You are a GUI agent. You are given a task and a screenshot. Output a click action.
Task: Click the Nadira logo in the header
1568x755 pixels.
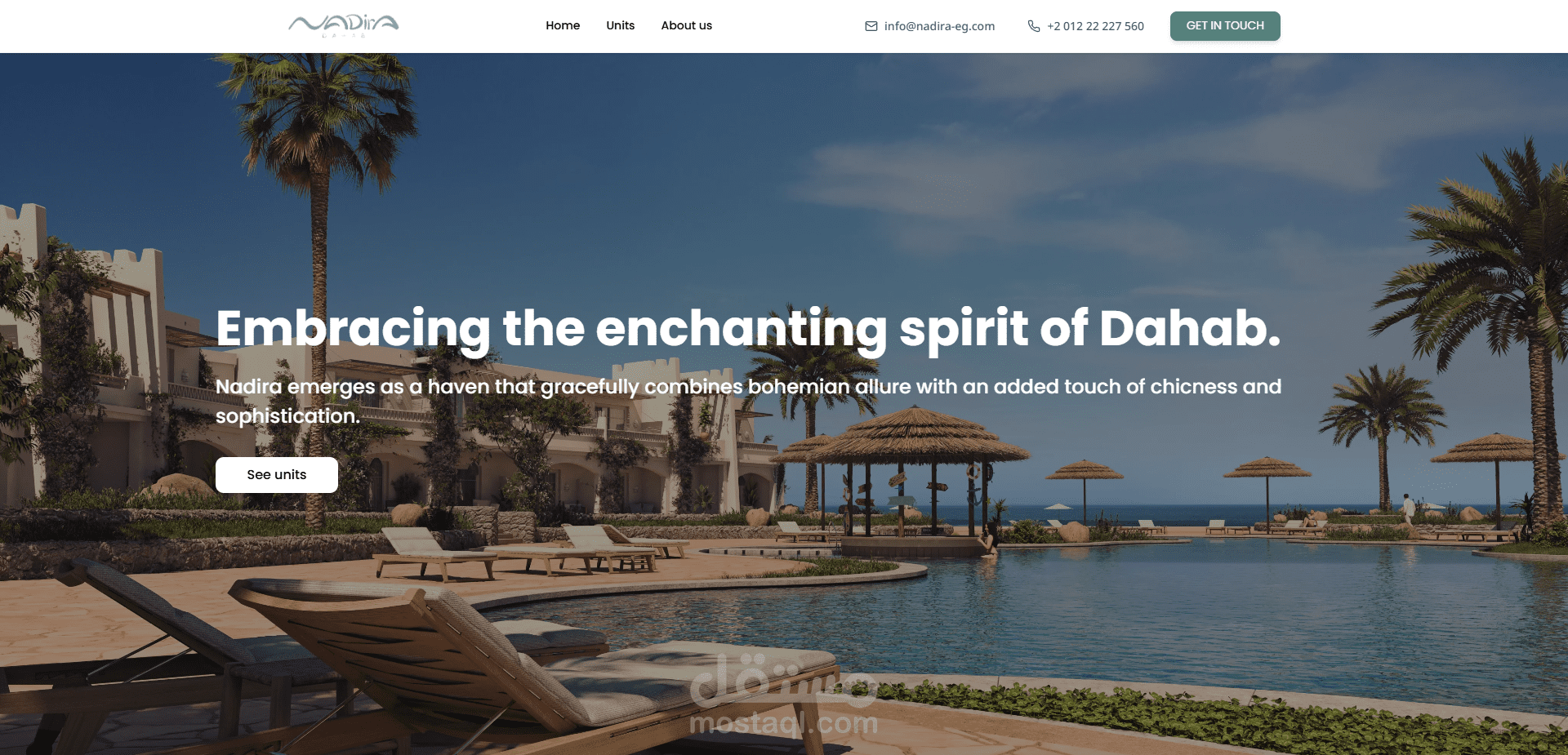pyautogui.click(x=343, y=26)
